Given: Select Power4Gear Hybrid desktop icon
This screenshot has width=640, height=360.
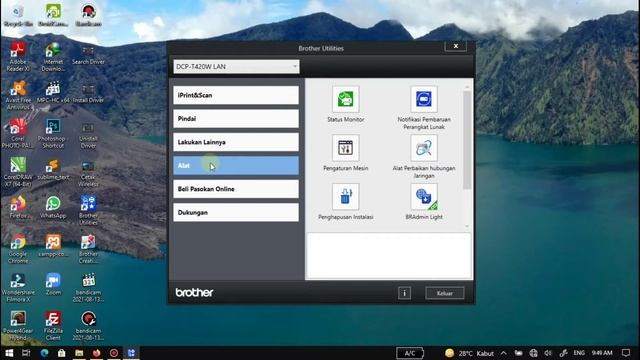Looking at the screenshot, I should pyautogui.click(x=18, y=325).
